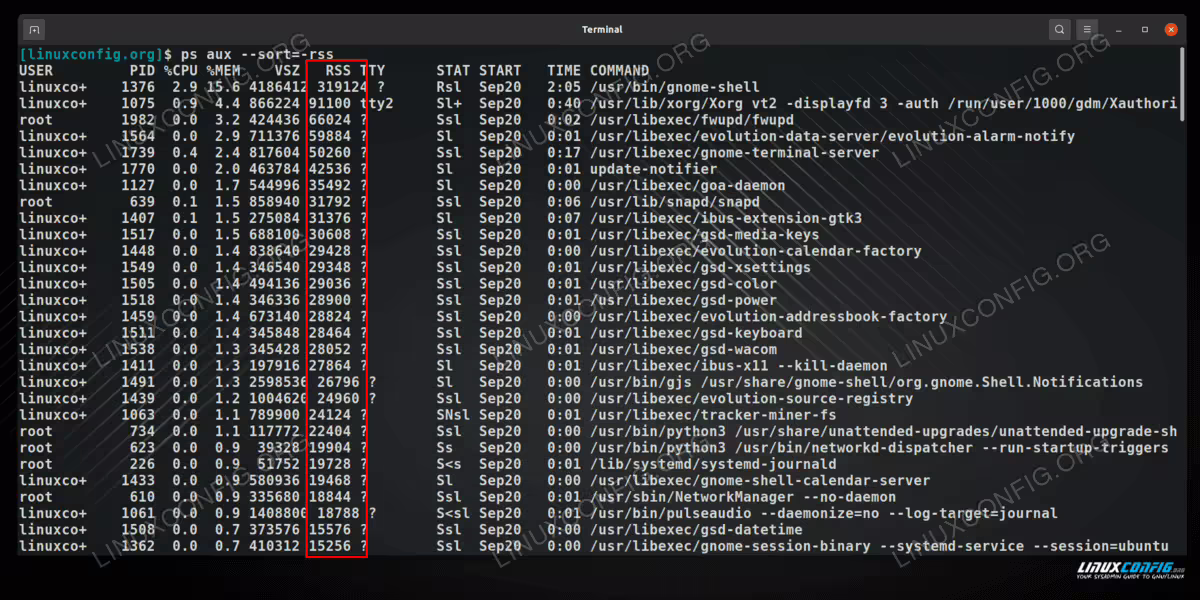Click the RSS column header

(x=338, y=71)
